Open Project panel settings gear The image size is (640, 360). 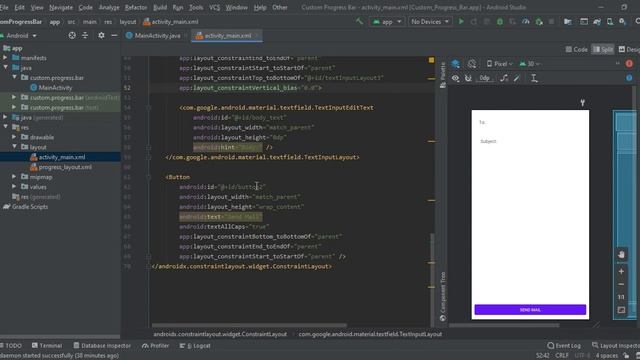pos(101,36)
